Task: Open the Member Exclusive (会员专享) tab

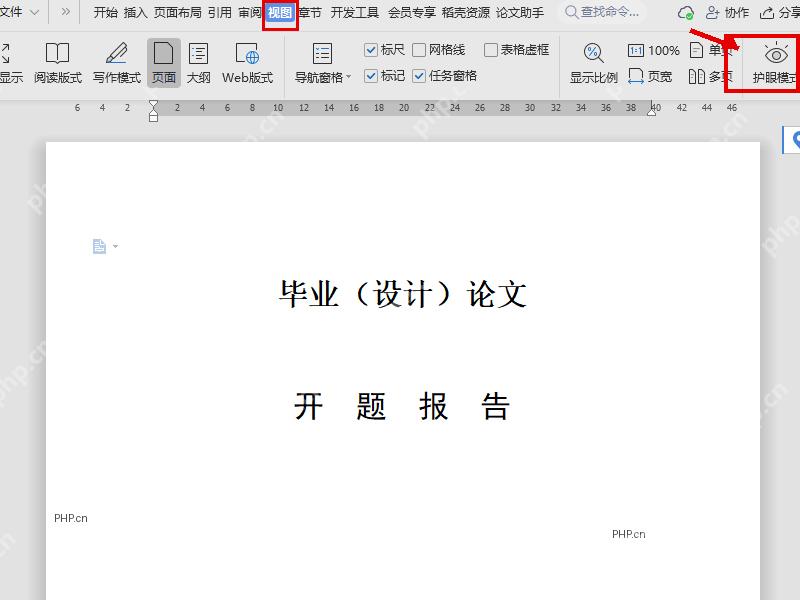Action: point(412,12)
